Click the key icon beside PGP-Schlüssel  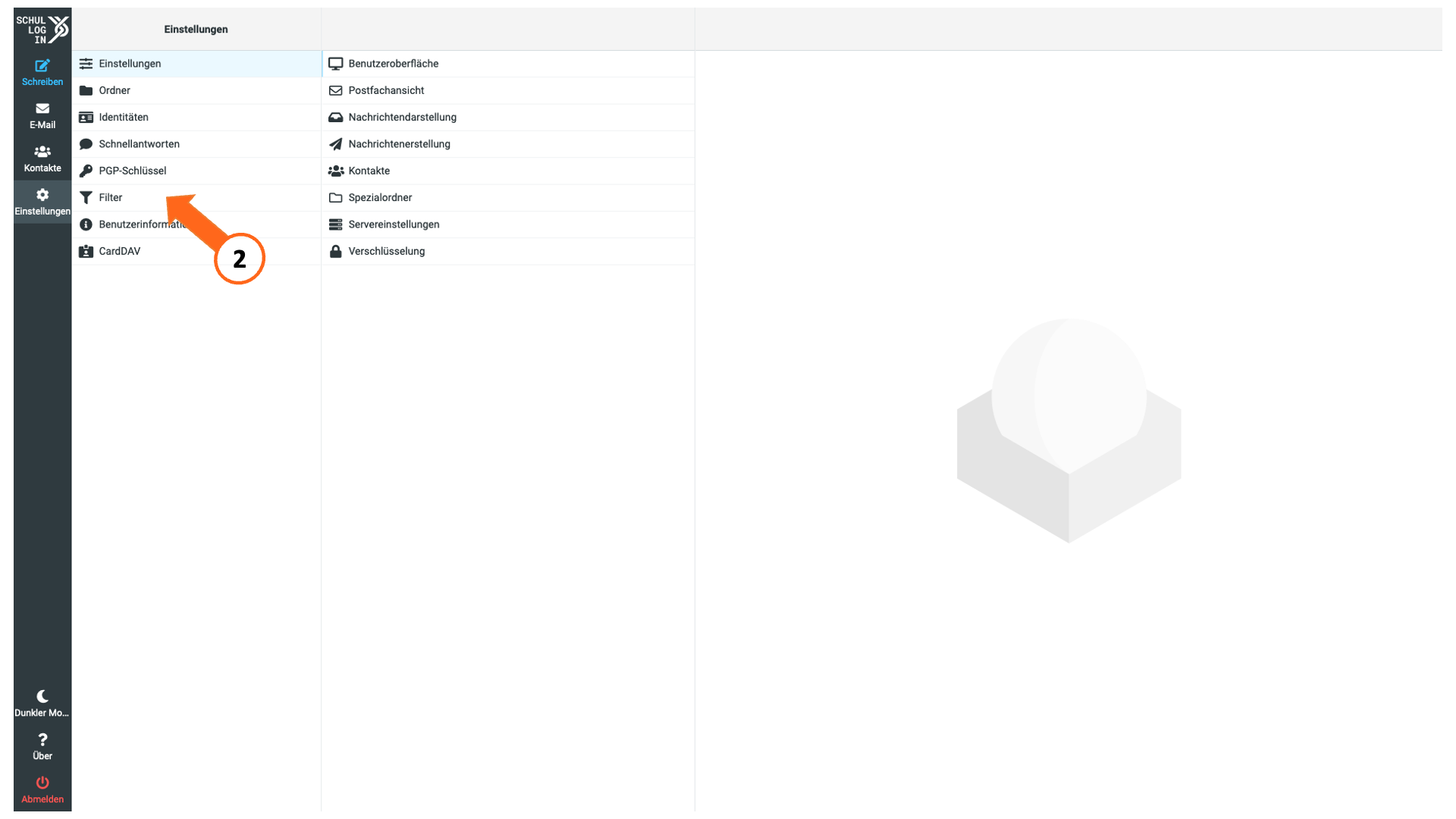(86, 171)
